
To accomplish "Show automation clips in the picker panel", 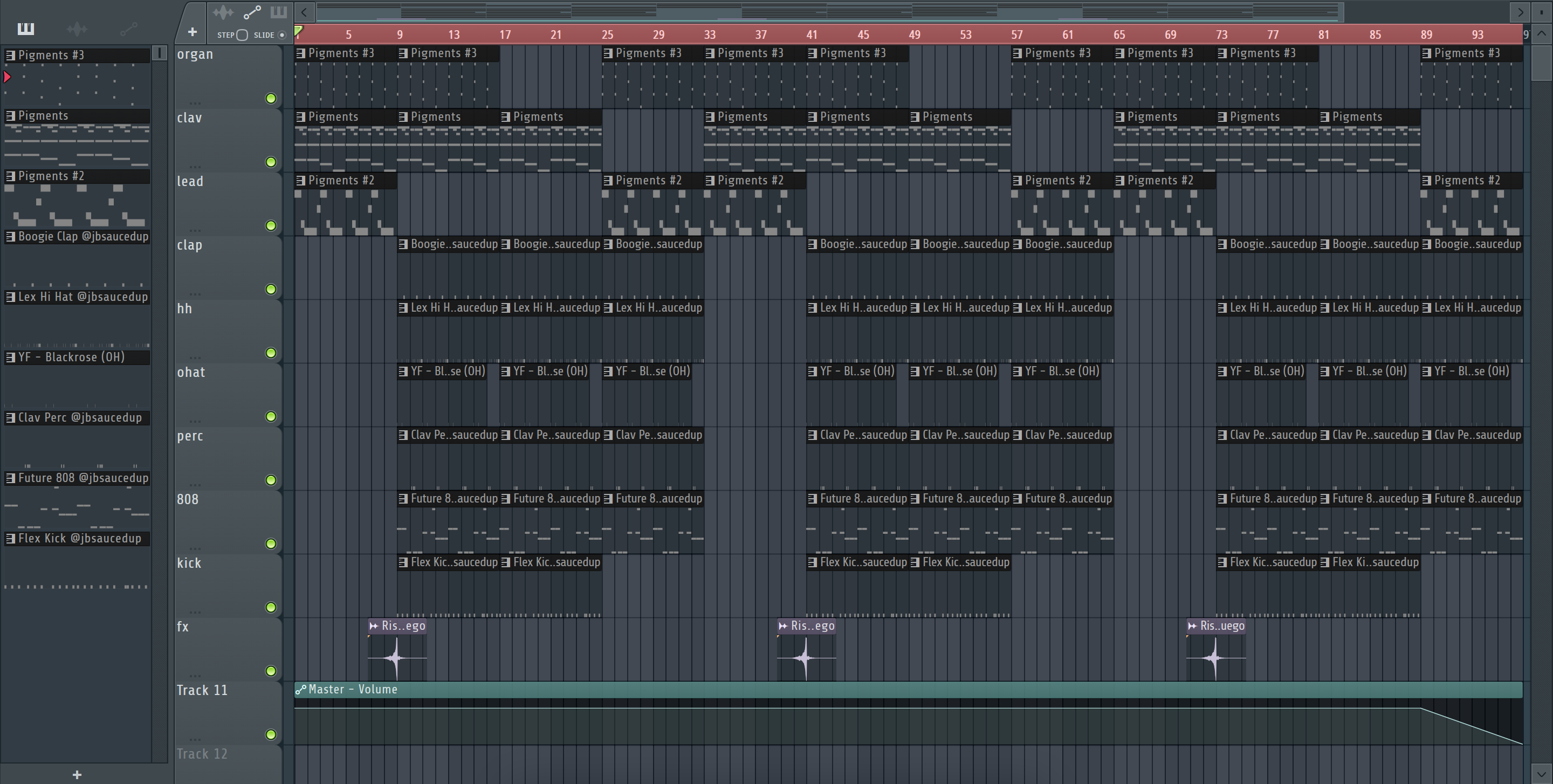I will coord(128,29).
